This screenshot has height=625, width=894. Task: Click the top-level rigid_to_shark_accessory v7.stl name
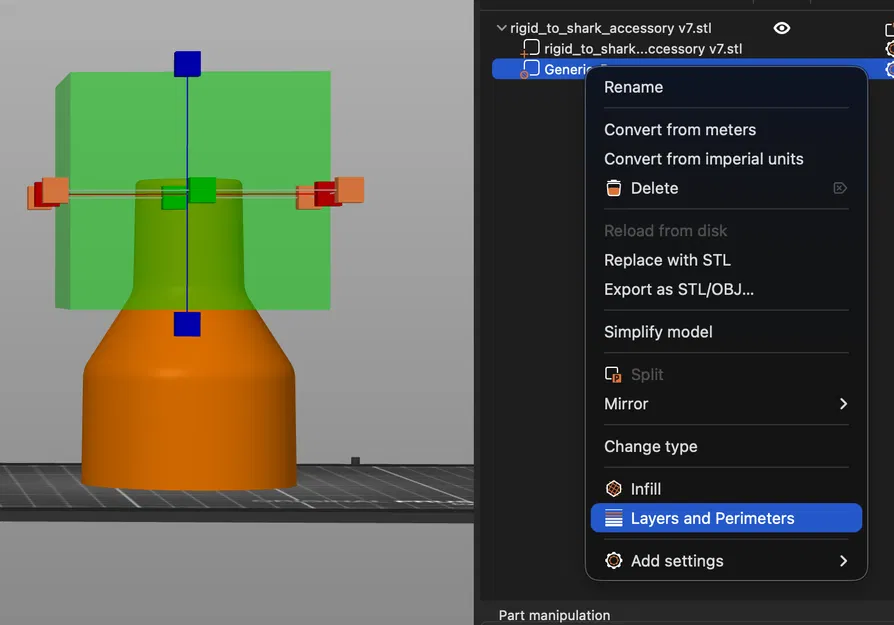(x=611, y=28)
